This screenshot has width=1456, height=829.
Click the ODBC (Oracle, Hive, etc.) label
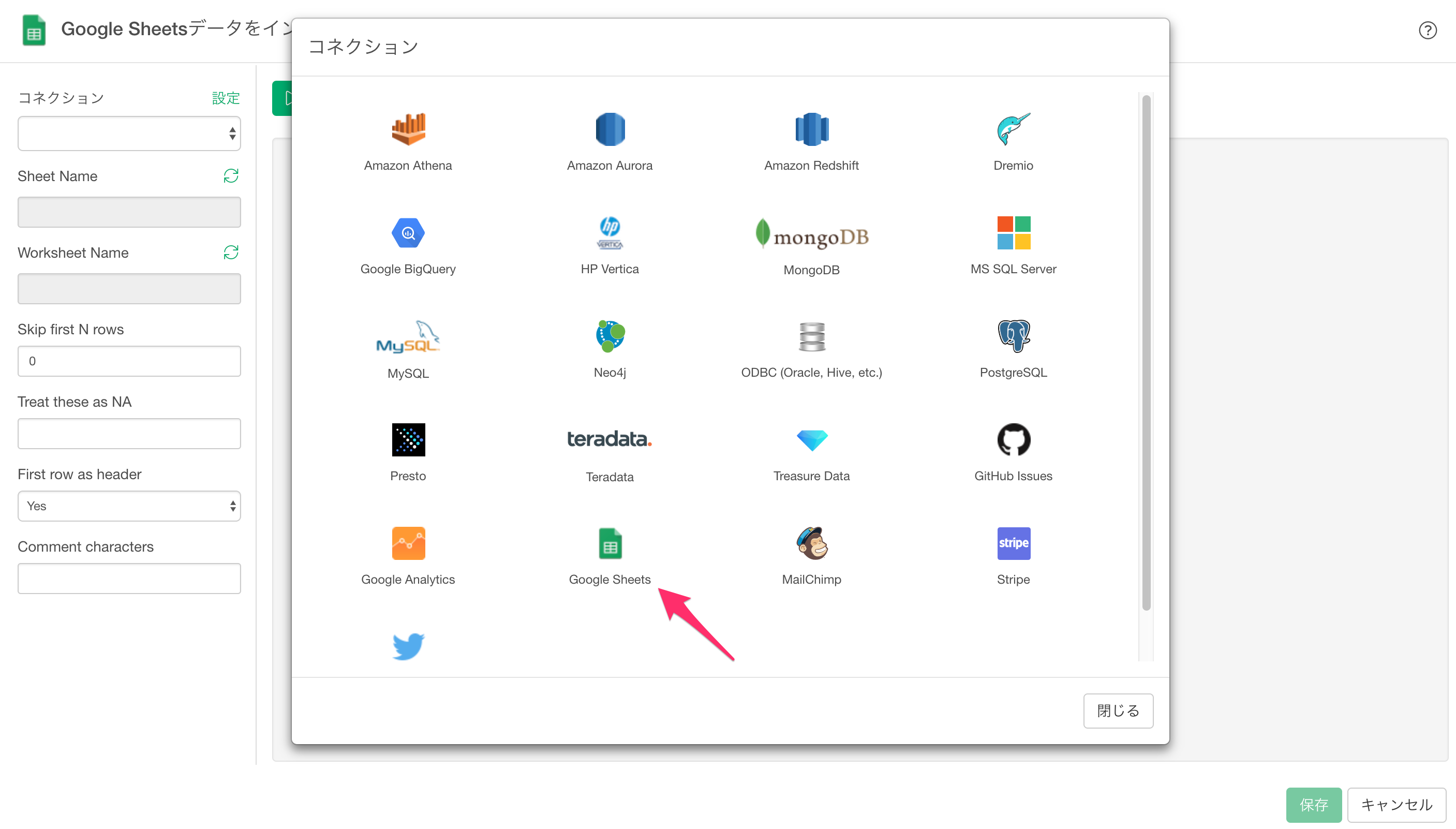click(812, 373)
